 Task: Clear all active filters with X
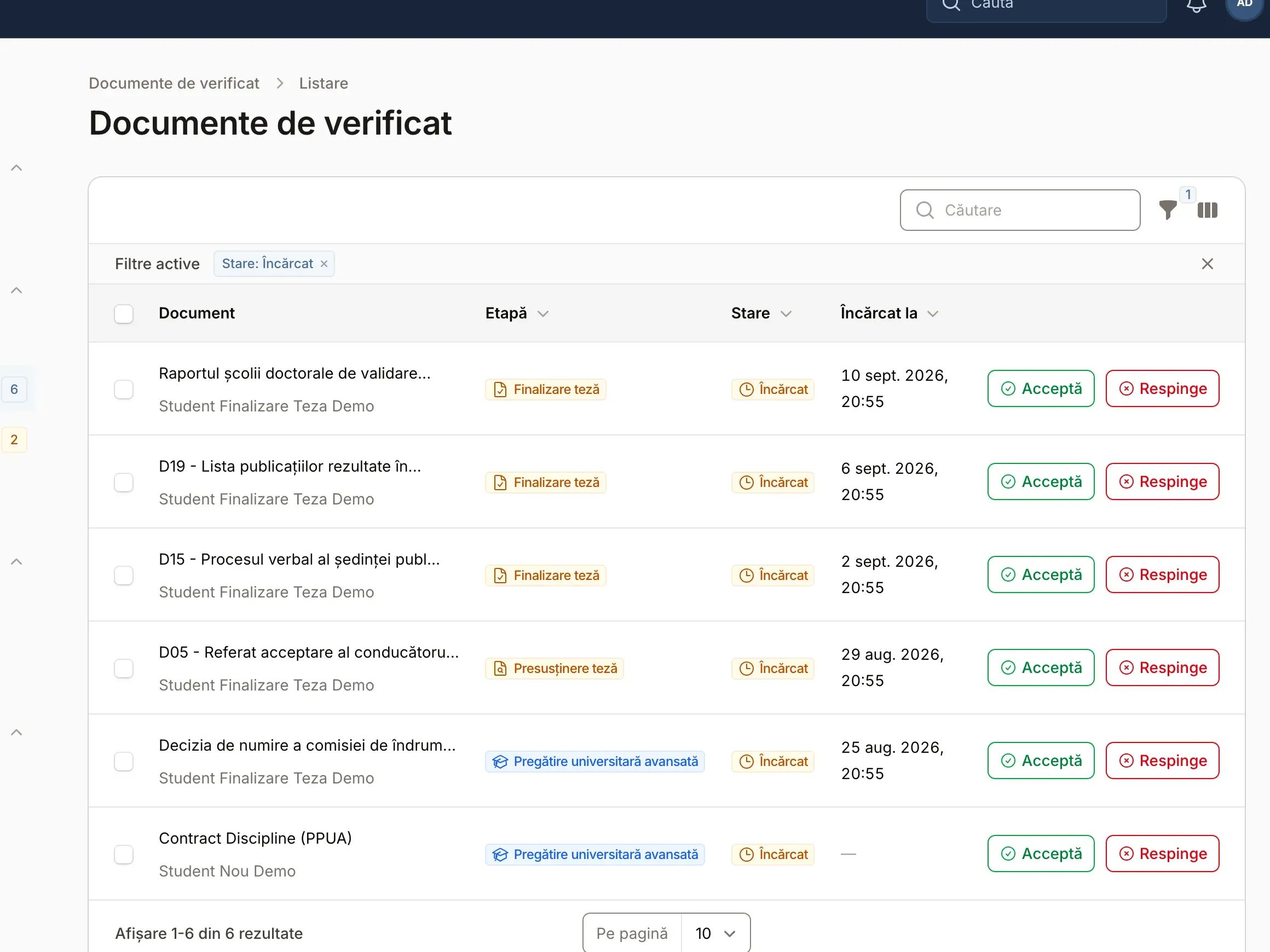(x=1207, y=263)
